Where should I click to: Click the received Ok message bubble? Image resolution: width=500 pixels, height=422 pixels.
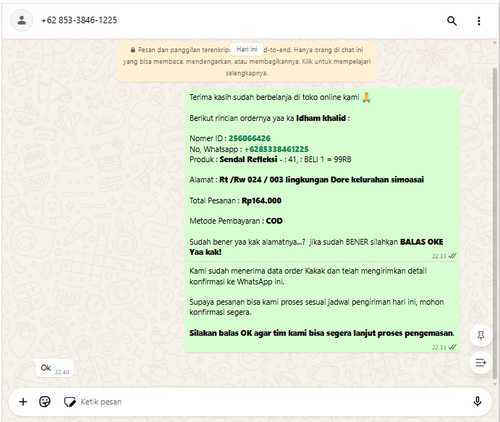[55, 368]
